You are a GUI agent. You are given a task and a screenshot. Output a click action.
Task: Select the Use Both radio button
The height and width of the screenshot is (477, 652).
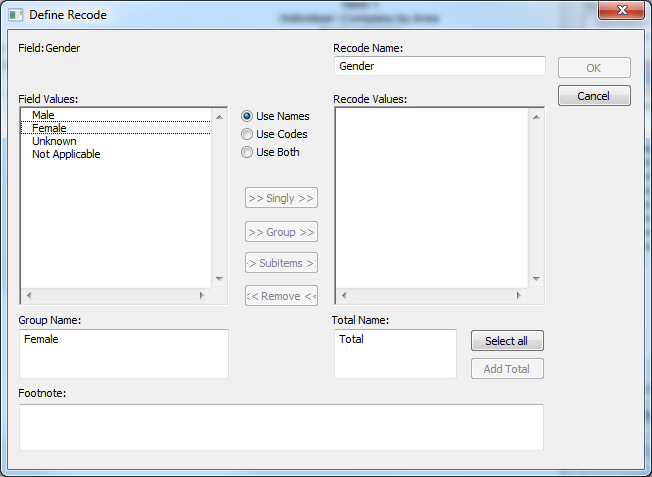coord(247,152)
